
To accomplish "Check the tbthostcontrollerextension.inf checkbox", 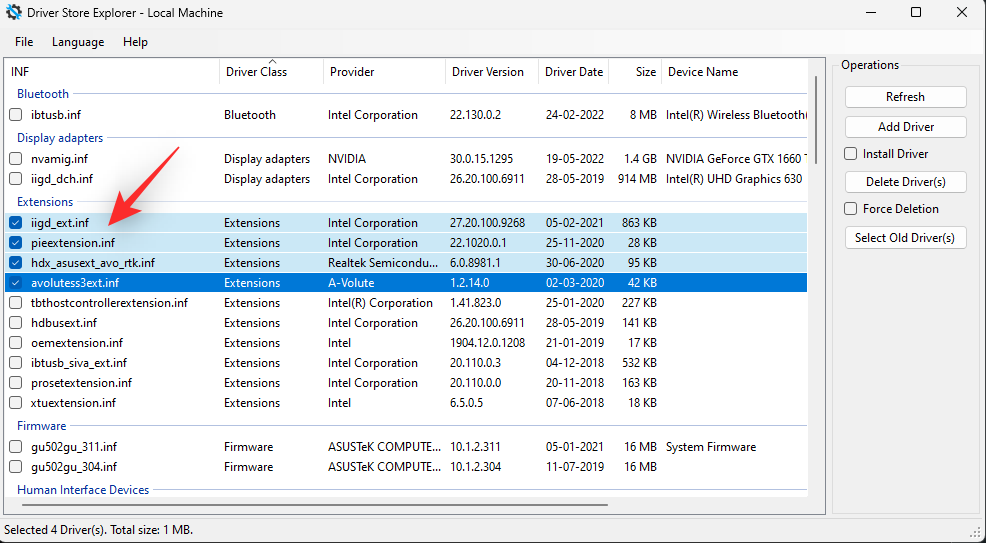I will point(16,303).
